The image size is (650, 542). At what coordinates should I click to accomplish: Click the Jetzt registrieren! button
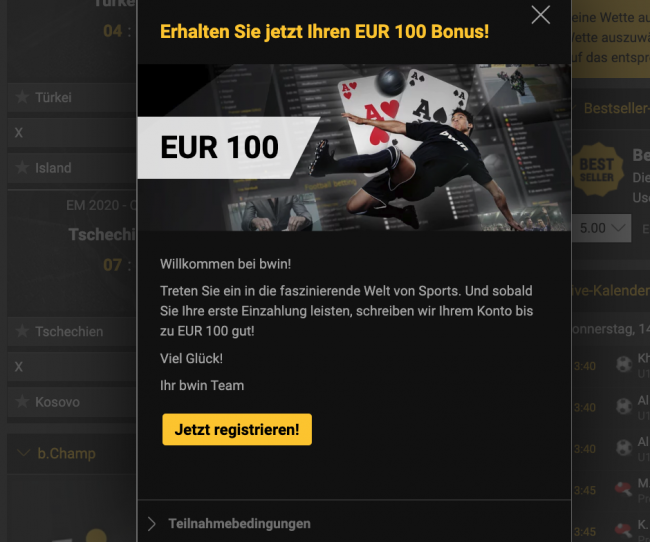pyautogui.click(x=237, y=429)
